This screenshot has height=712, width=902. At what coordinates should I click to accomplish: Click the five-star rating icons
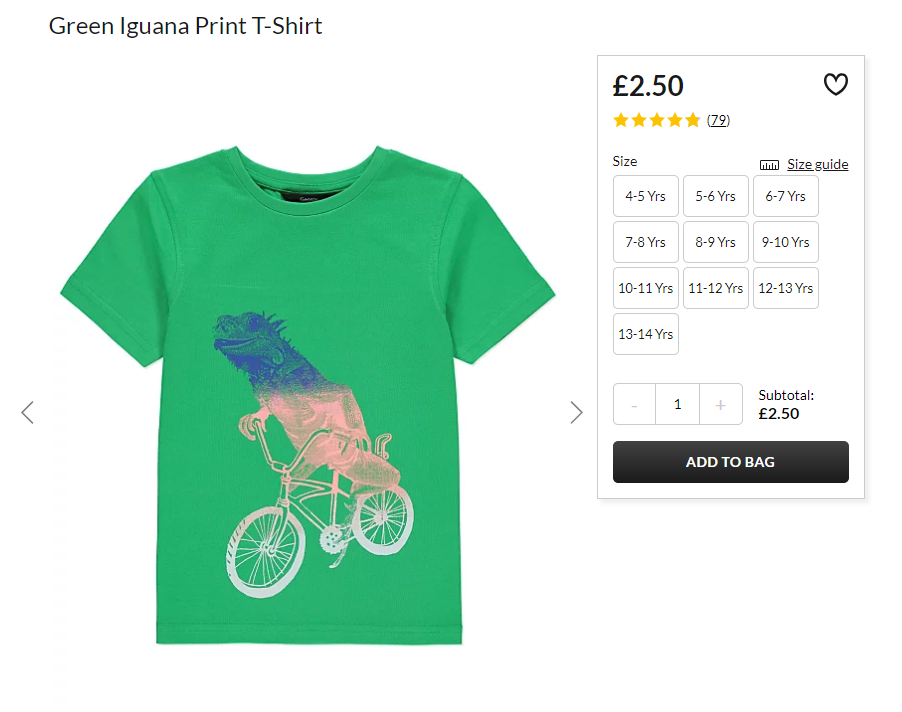pyautogui.click(x=656, y=120)
